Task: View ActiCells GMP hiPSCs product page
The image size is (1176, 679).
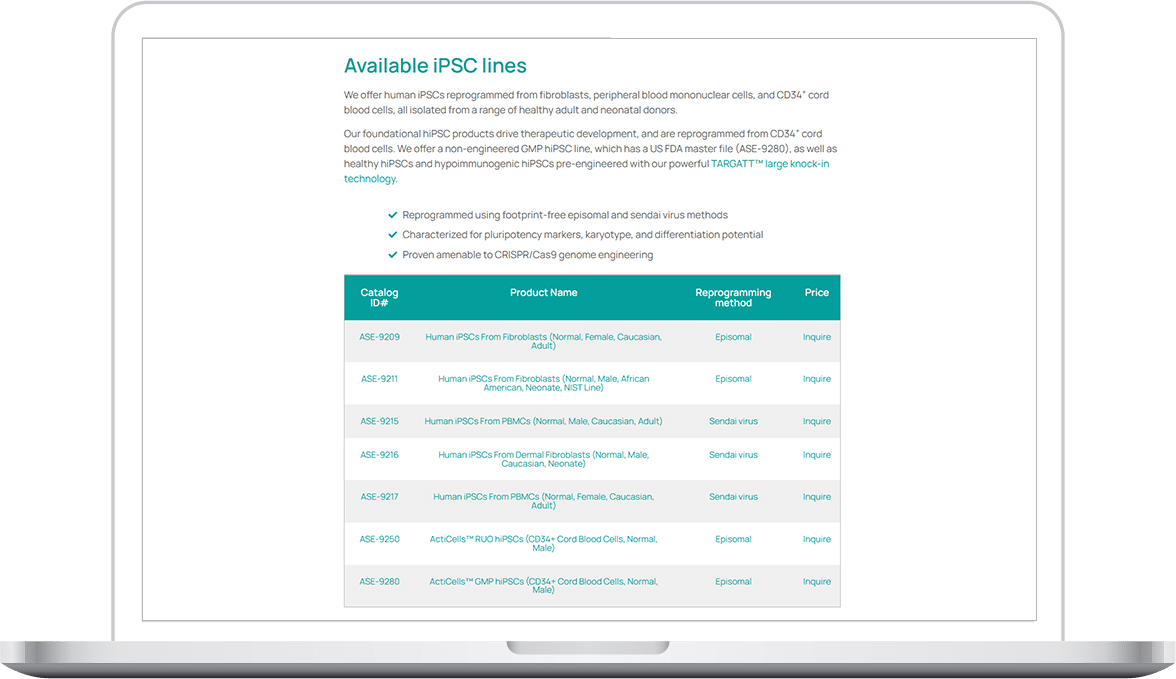Action: point(543,585)
